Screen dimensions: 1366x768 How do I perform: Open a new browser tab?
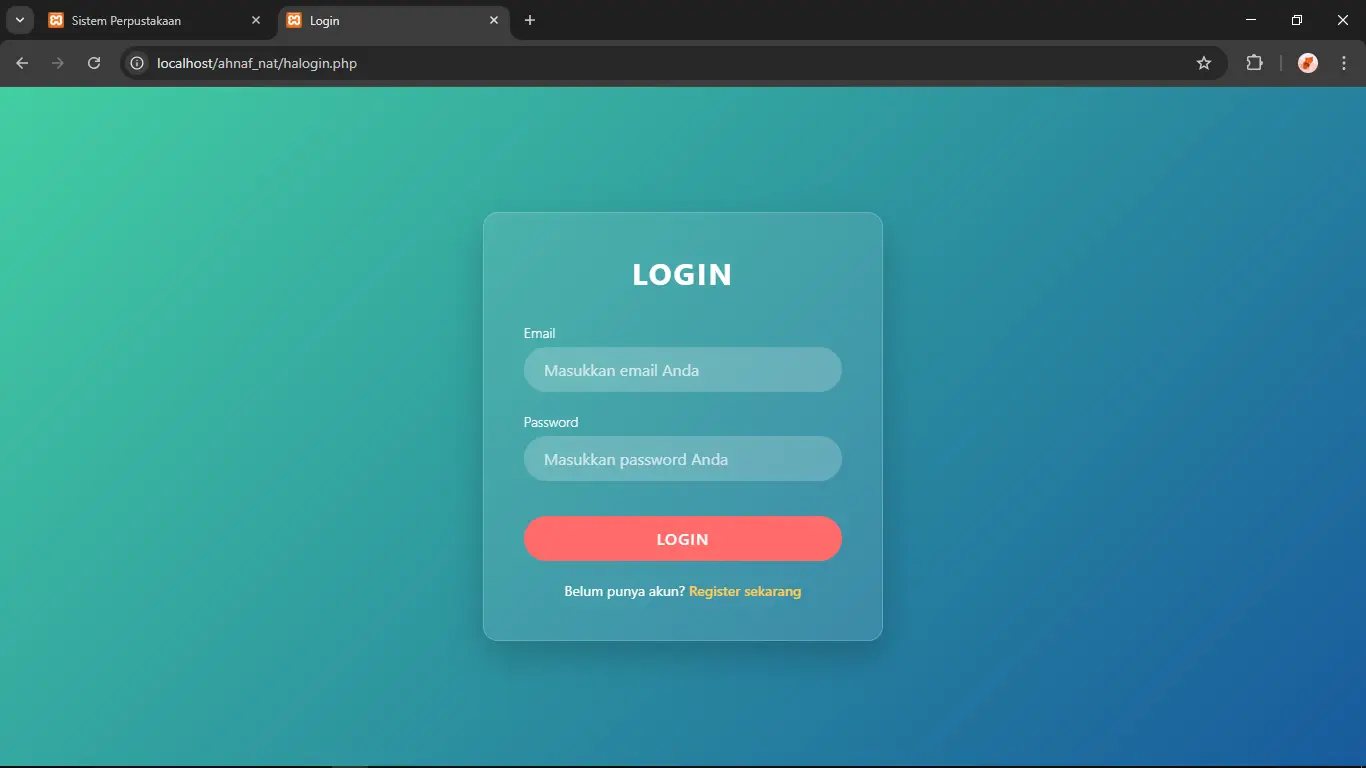tap(530, 20)
